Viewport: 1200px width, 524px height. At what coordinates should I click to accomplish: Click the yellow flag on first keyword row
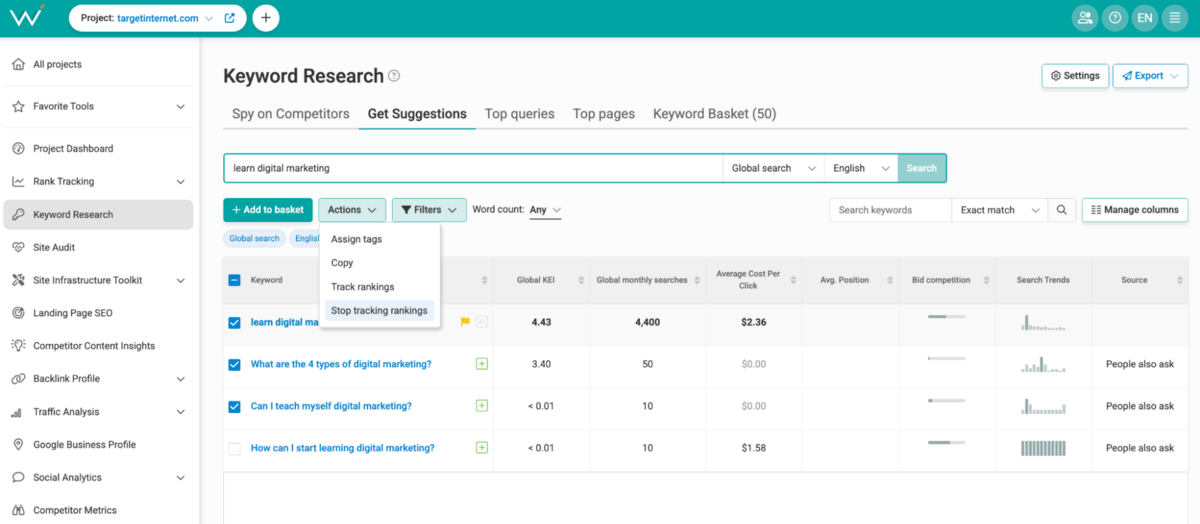pyautogui.click(x=465, y=322)
